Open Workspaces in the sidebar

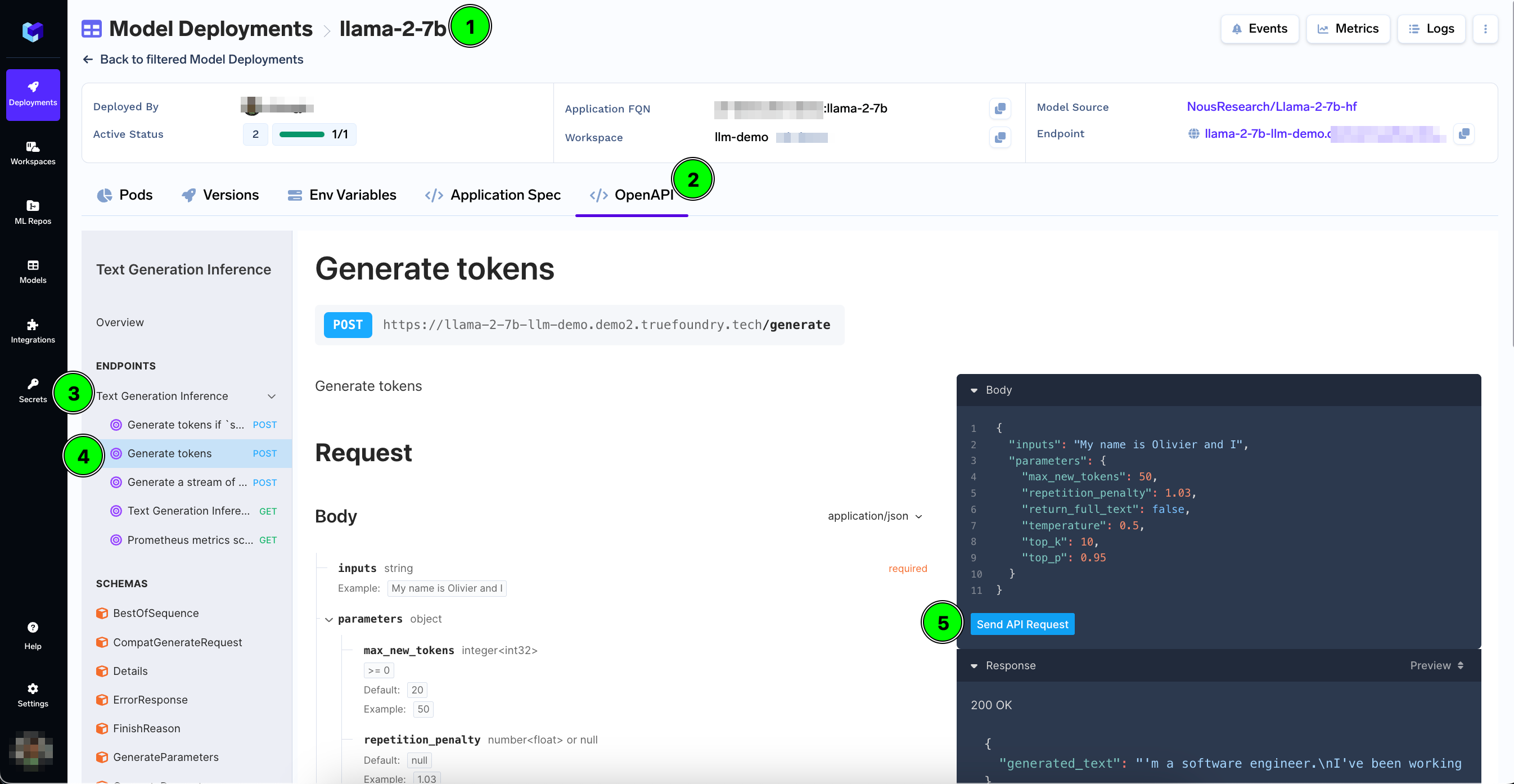coord(33,153)
